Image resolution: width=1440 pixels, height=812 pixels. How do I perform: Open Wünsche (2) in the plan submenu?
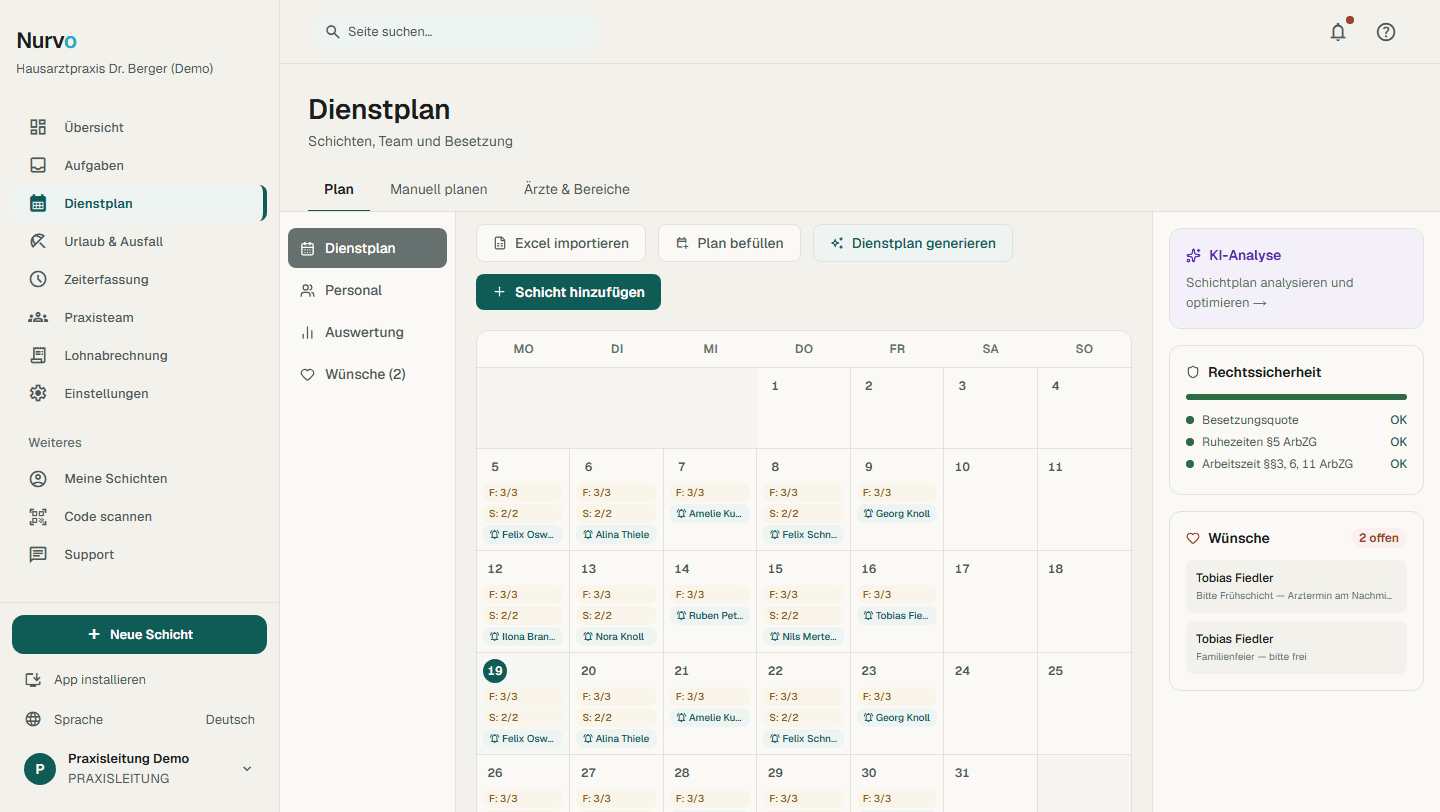[367, 374]
